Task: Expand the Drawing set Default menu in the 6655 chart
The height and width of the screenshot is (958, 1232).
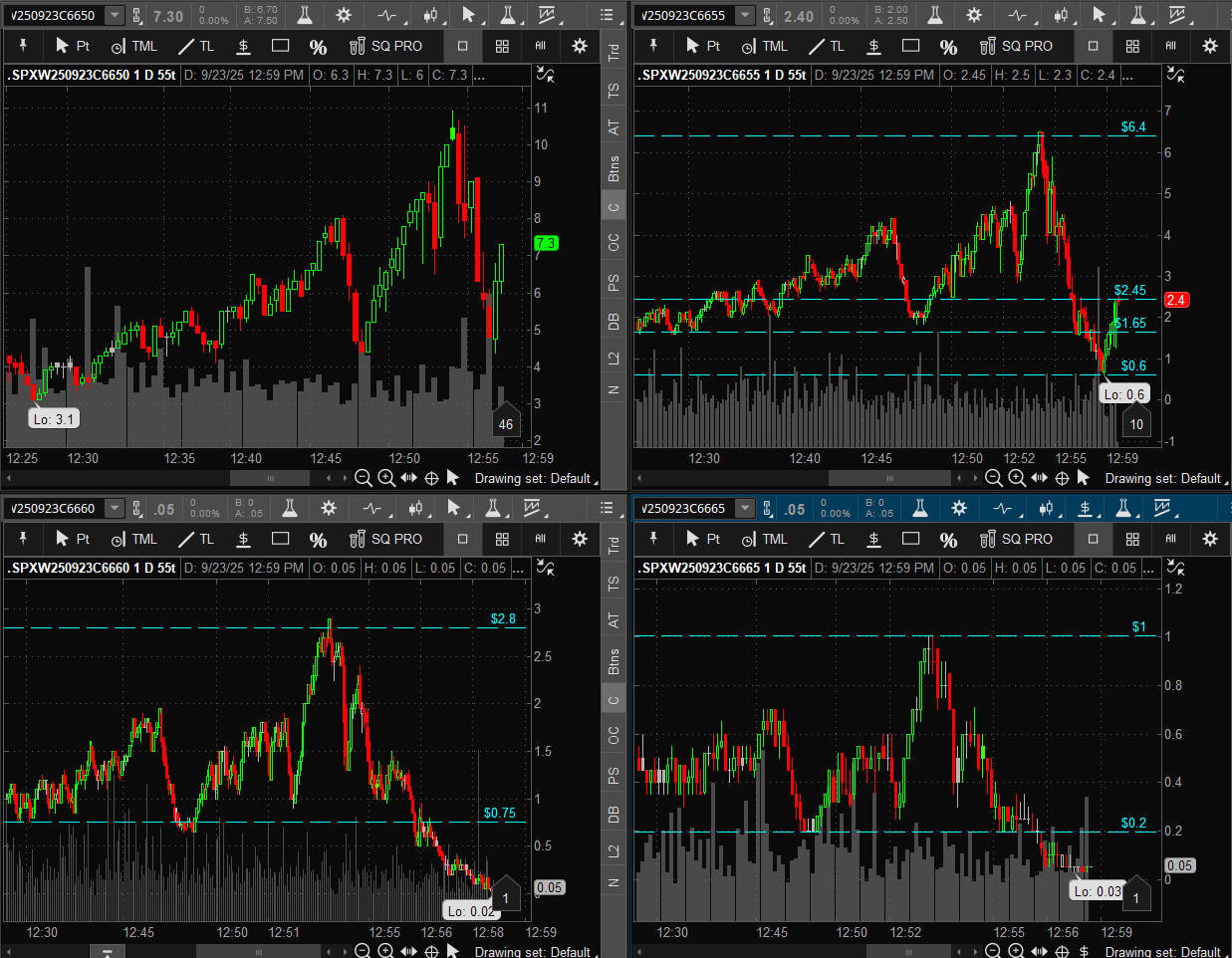Action: pos(1167,479)
